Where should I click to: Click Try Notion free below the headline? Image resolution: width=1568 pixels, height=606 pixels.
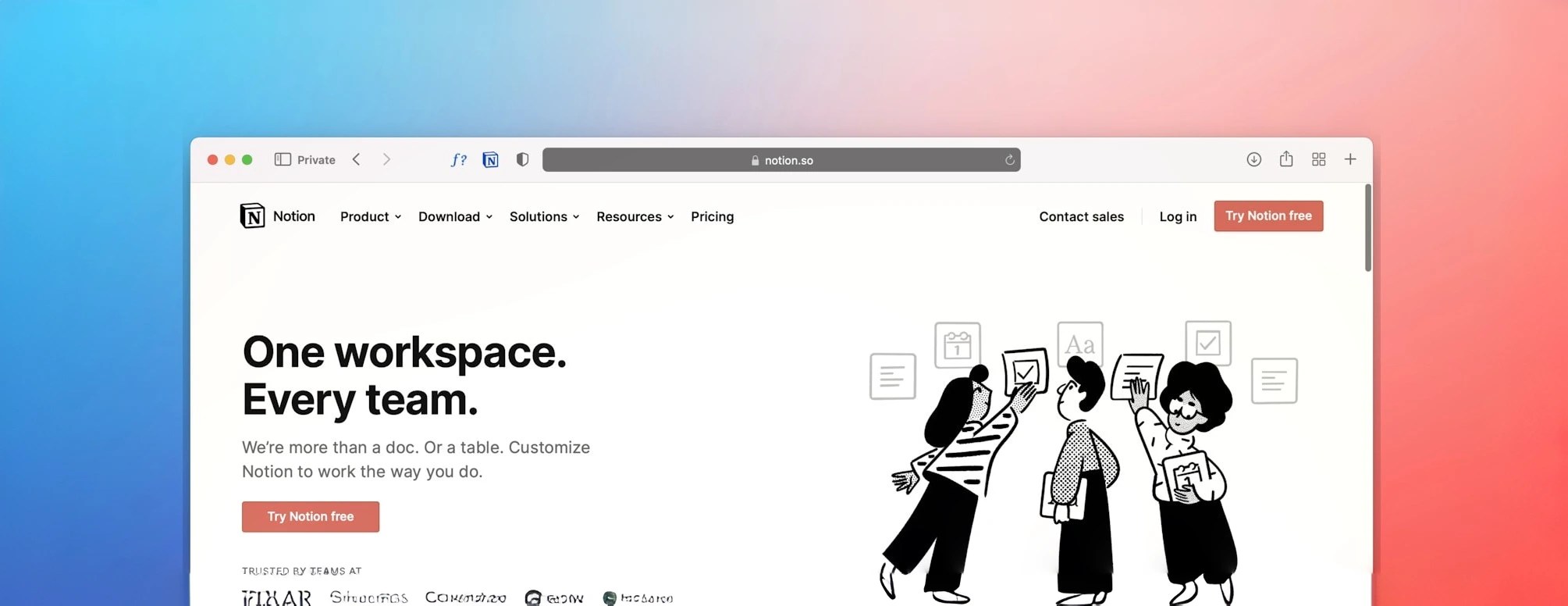pos(311,516)
